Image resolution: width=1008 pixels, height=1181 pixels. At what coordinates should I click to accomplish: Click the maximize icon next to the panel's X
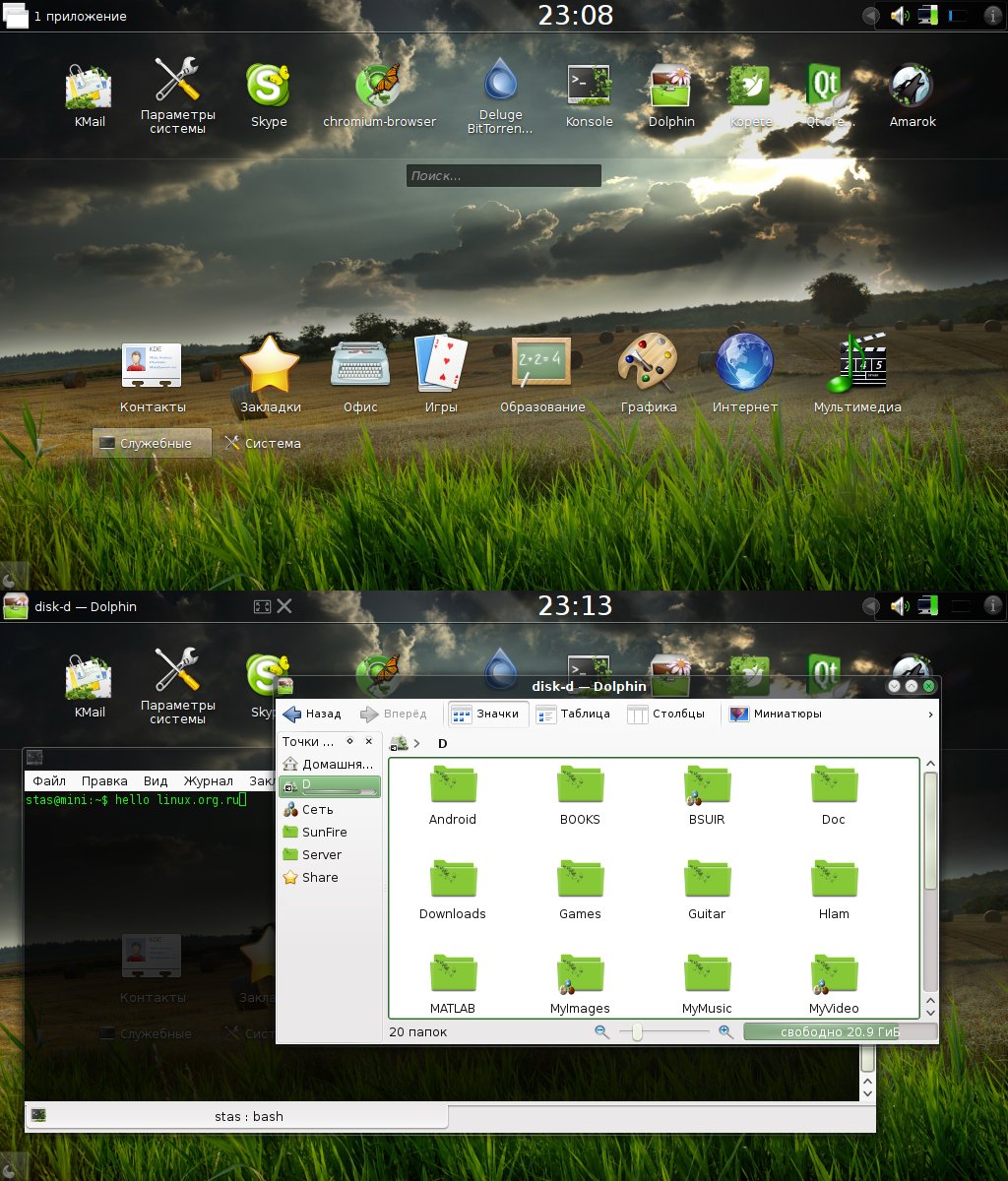(262, 606)
